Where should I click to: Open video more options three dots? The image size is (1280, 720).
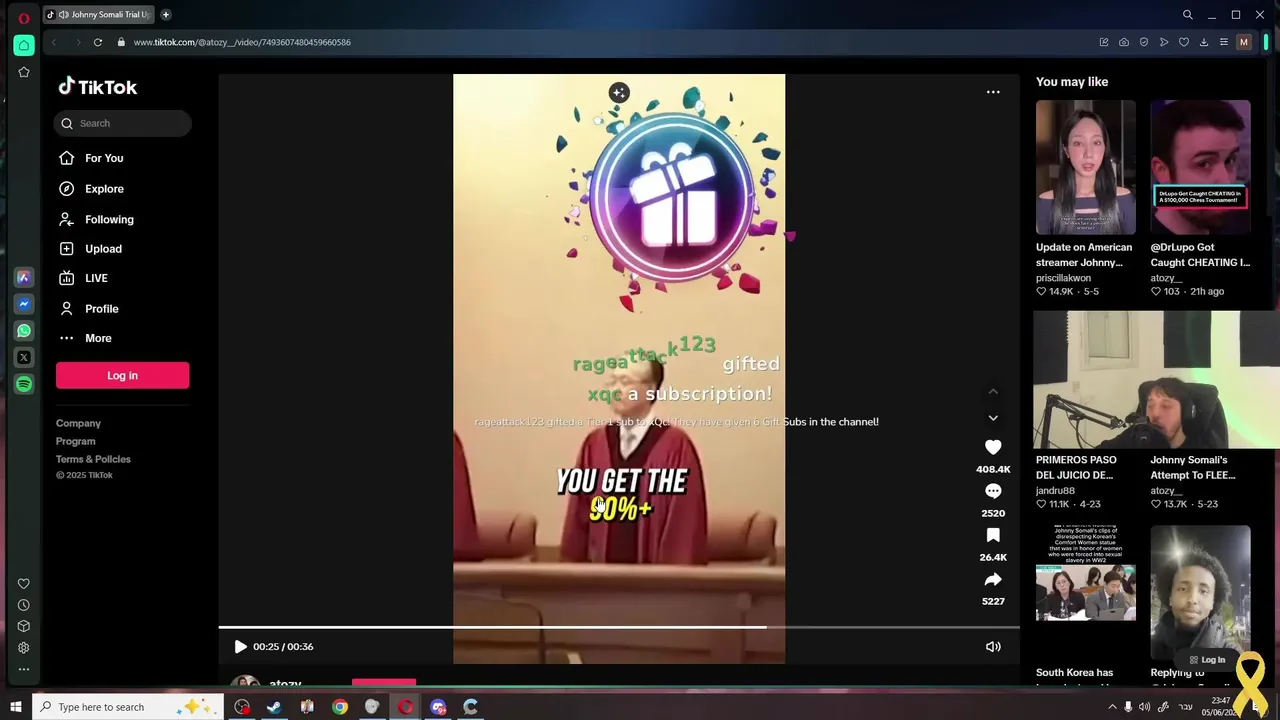(993, 92)
